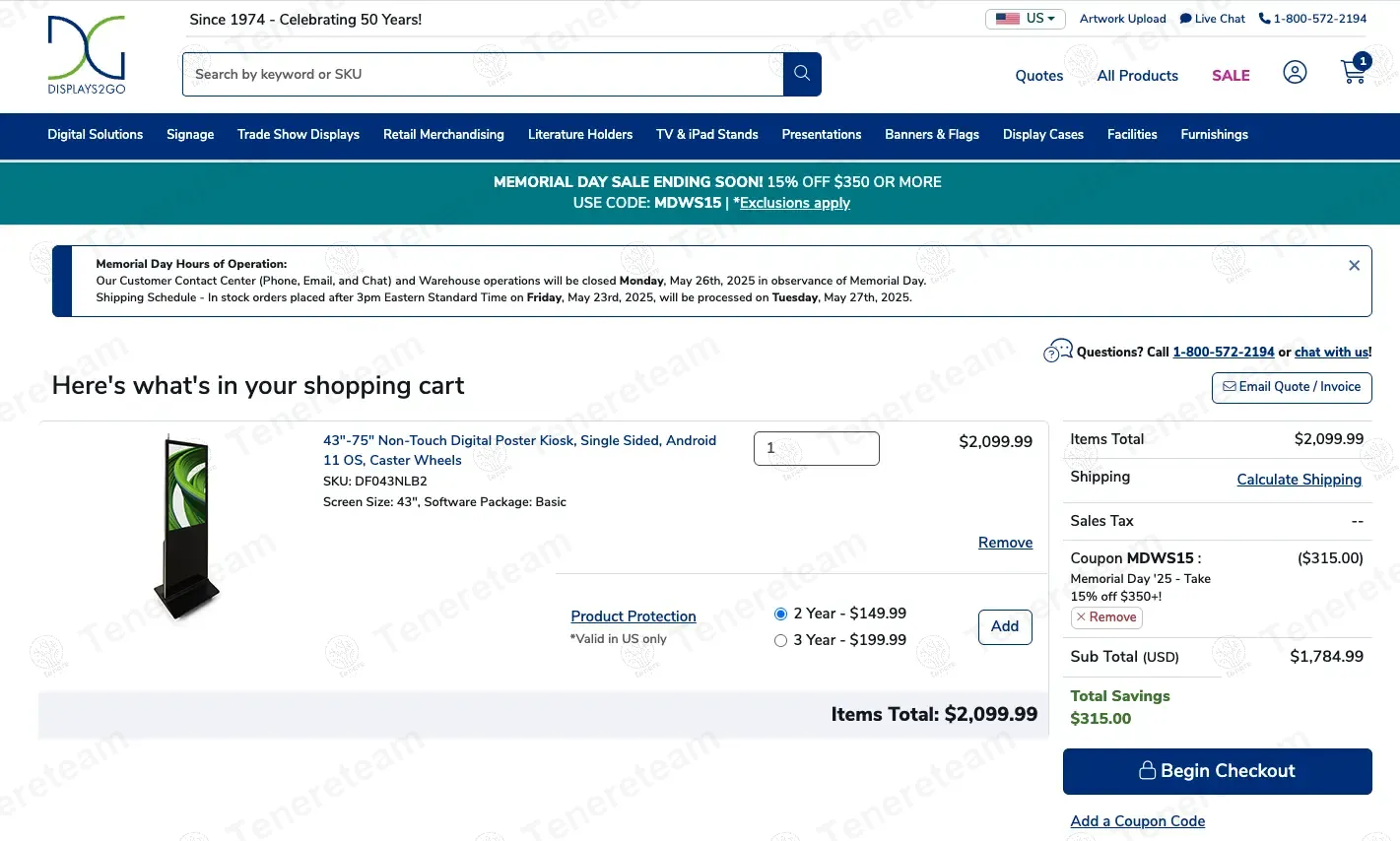Open the US country selector dropdown
Screen dimensions: 1400x841
click(1026, 19)
